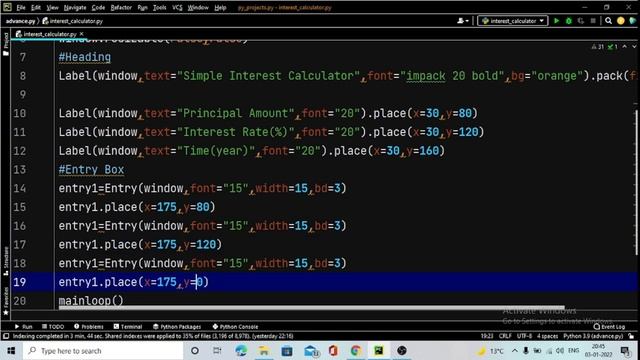
Task: Open the Edit menu
Action: (36, 7)
